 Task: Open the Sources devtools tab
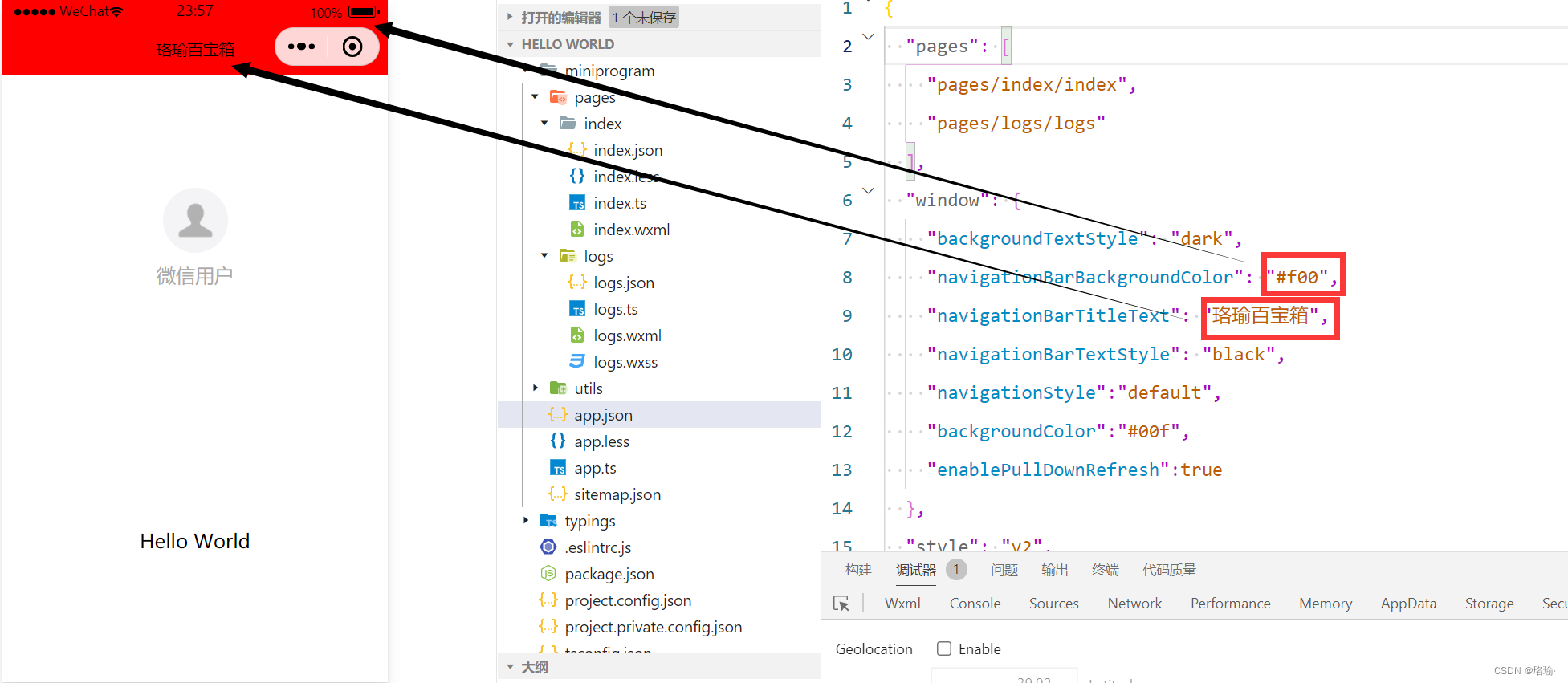[x=1054, y=604]
